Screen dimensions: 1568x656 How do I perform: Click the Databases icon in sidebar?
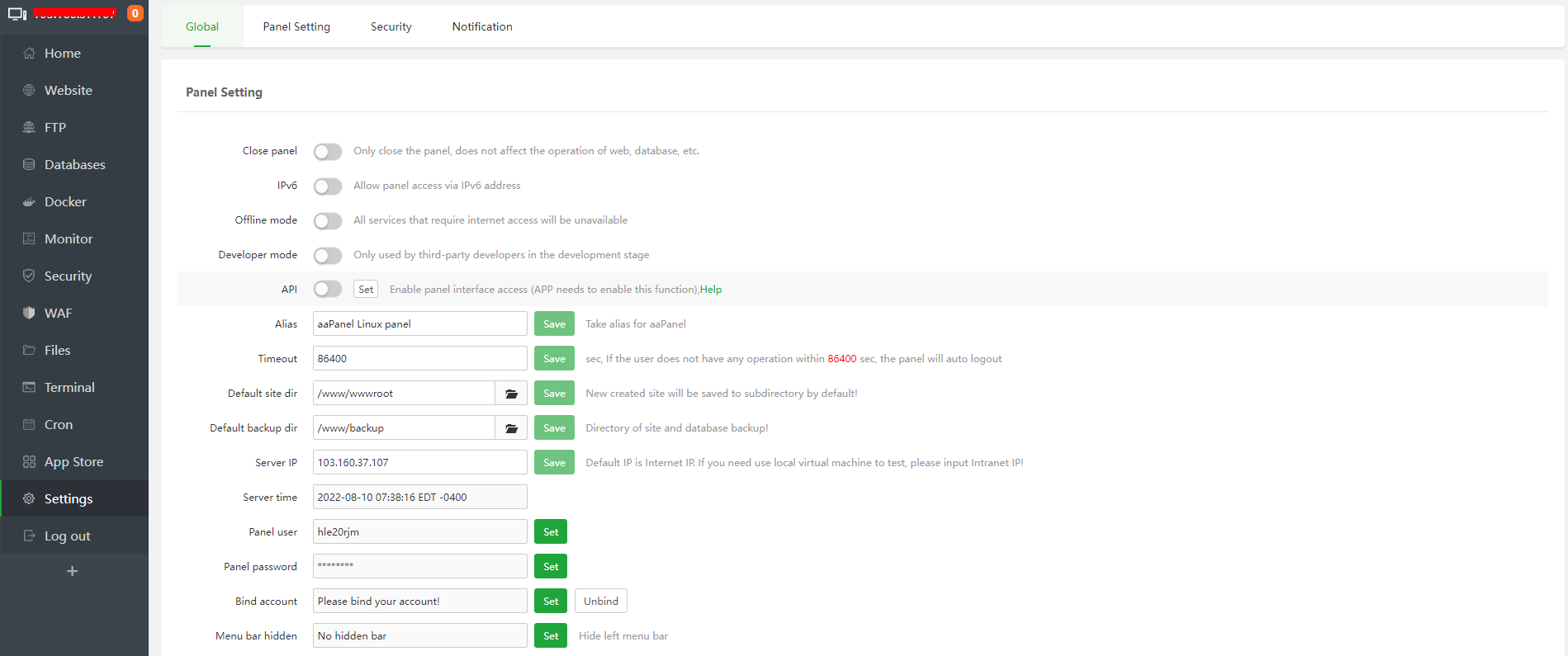pos(29,165)
